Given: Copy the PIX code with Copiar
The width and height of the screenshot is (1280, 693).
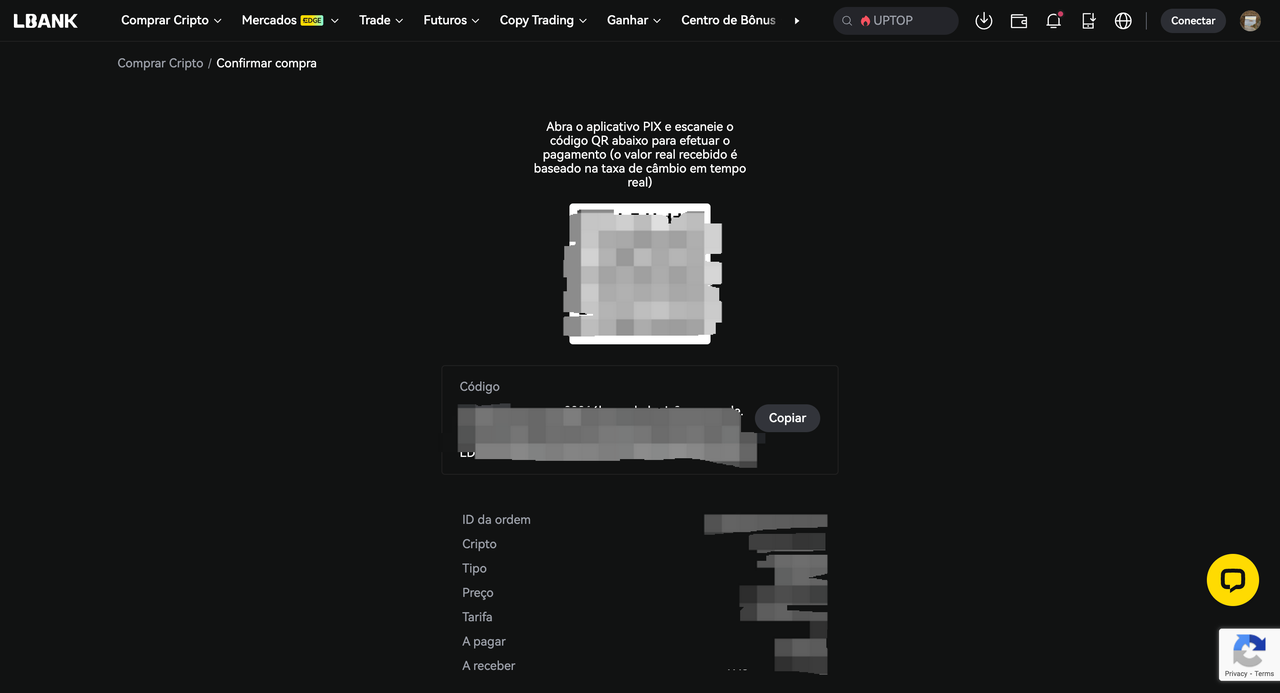Looking at the screenshot, I should [787, 418].
